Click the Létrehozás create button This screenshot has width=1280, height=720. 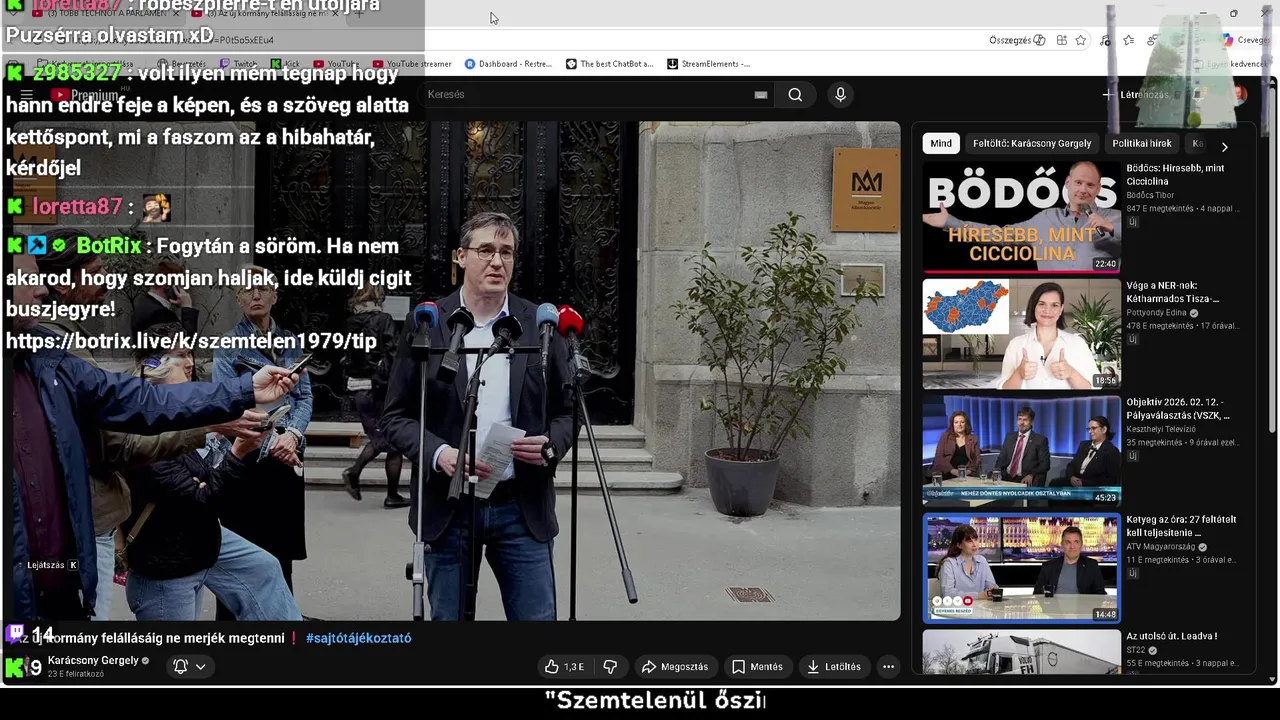(1136, 95)
